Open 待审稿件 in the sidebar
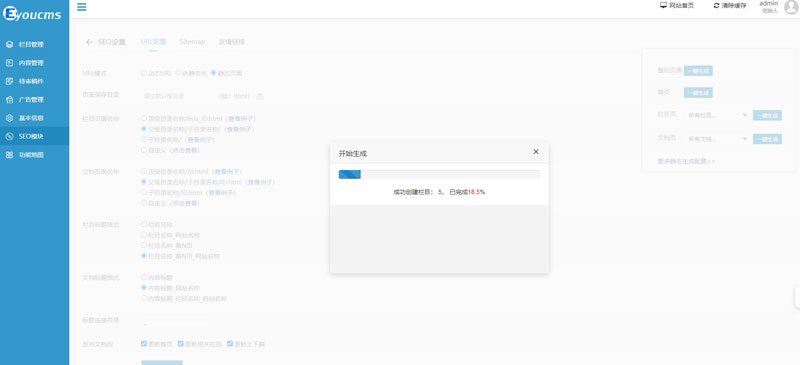This screenshot has height=365, width=800. pos(34,81)
